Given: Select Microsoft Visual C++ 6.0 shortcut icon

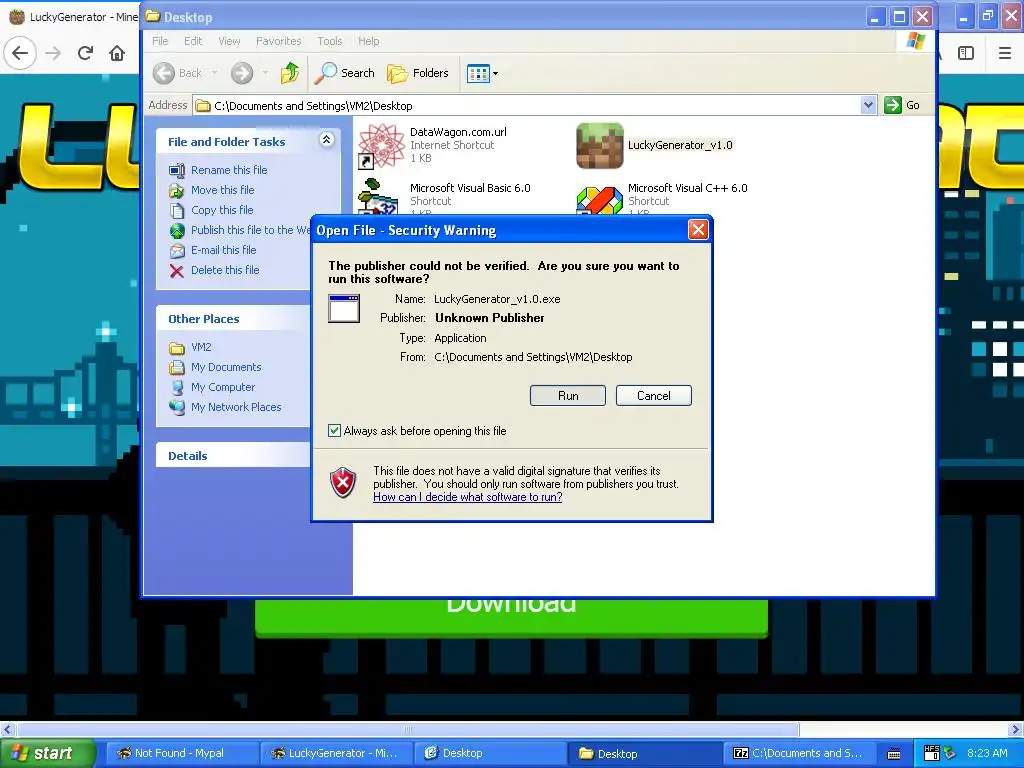Looking at the screenshot, I should click(600, 199).
